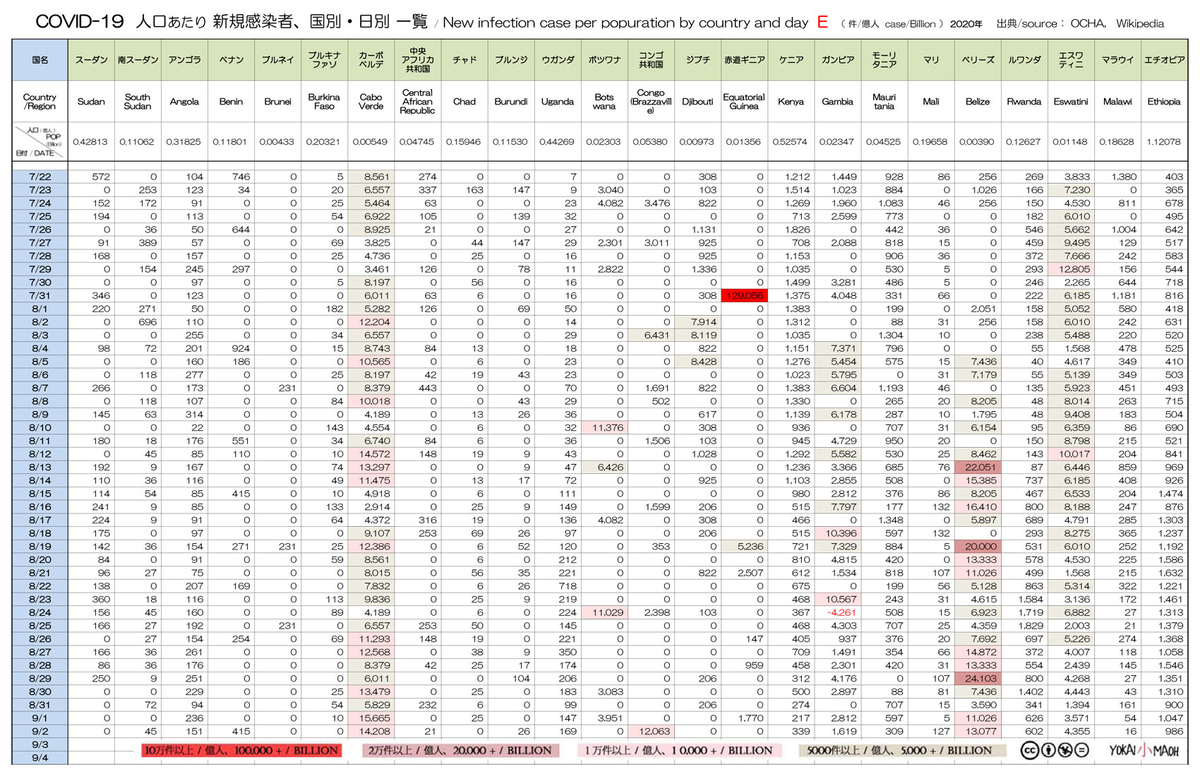Click the スーダン Japanese column header
This screenshot has height=772, width=1200.
click(x=91, y=60)
